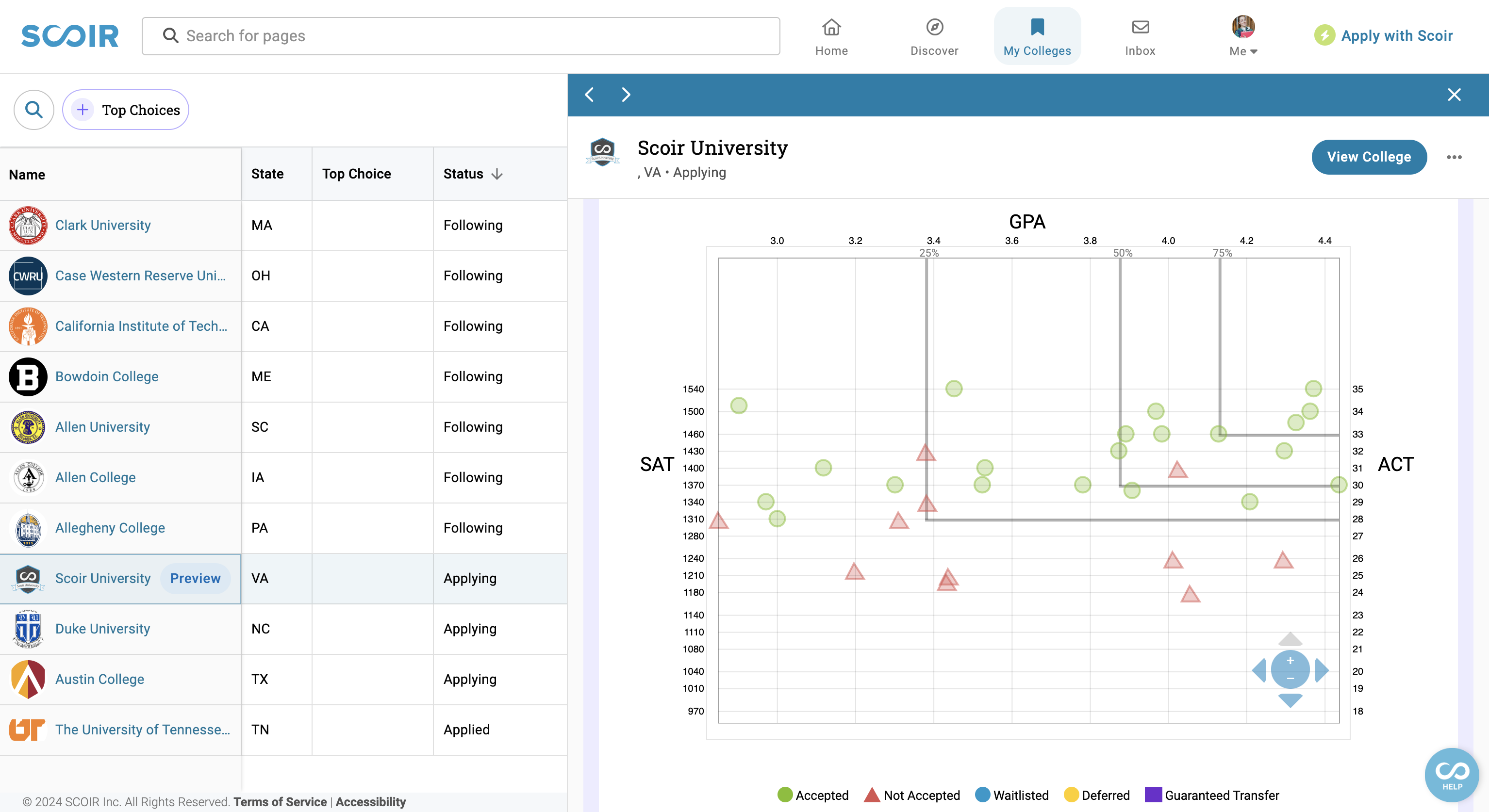Open the Accessibility link
The height and width of the screenshot is (812, 1489).
coord(370,802)
